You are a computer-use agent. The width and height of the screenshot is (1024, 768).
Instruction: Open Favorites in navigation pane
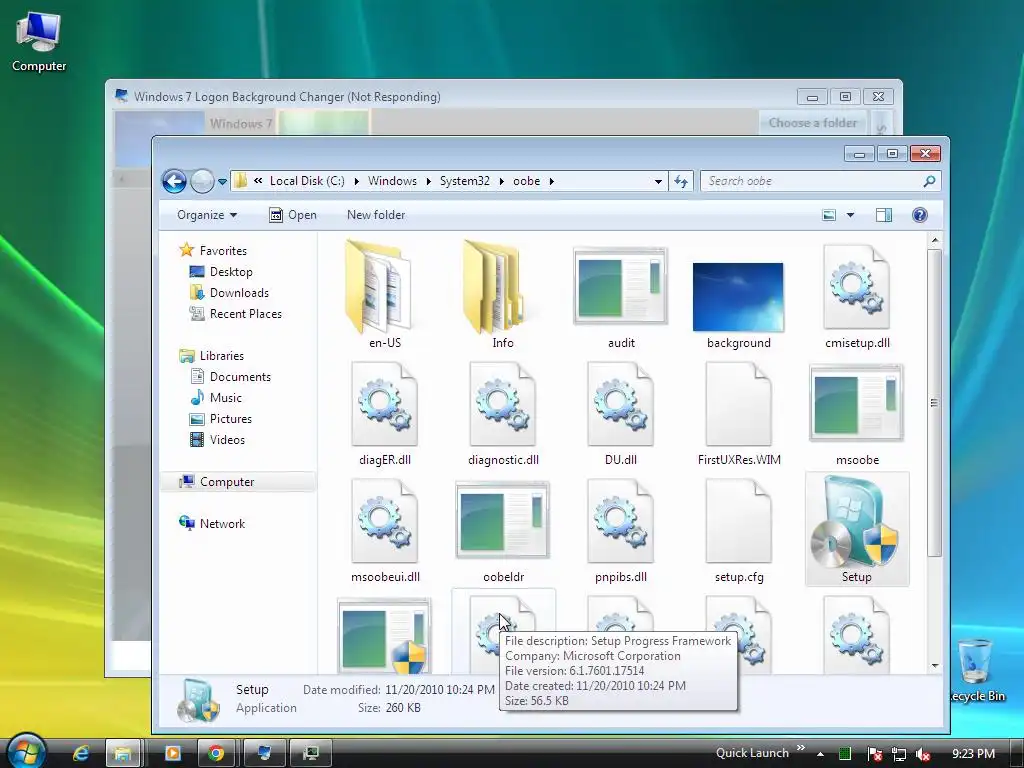pyautogui.click(x=214, y=250)
